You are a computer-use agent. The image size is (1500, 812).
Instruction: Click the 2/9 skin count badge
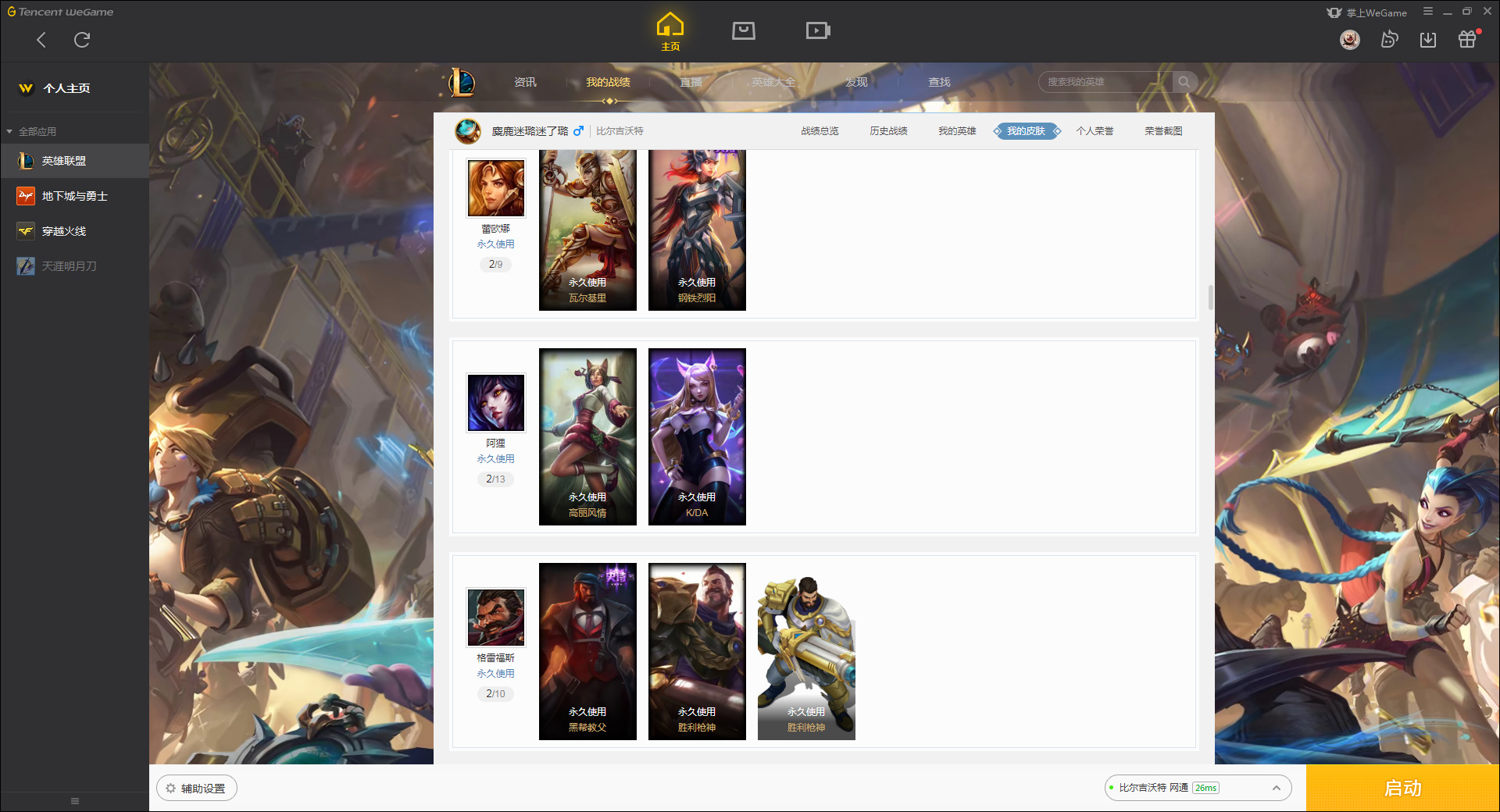click(495, 265)
